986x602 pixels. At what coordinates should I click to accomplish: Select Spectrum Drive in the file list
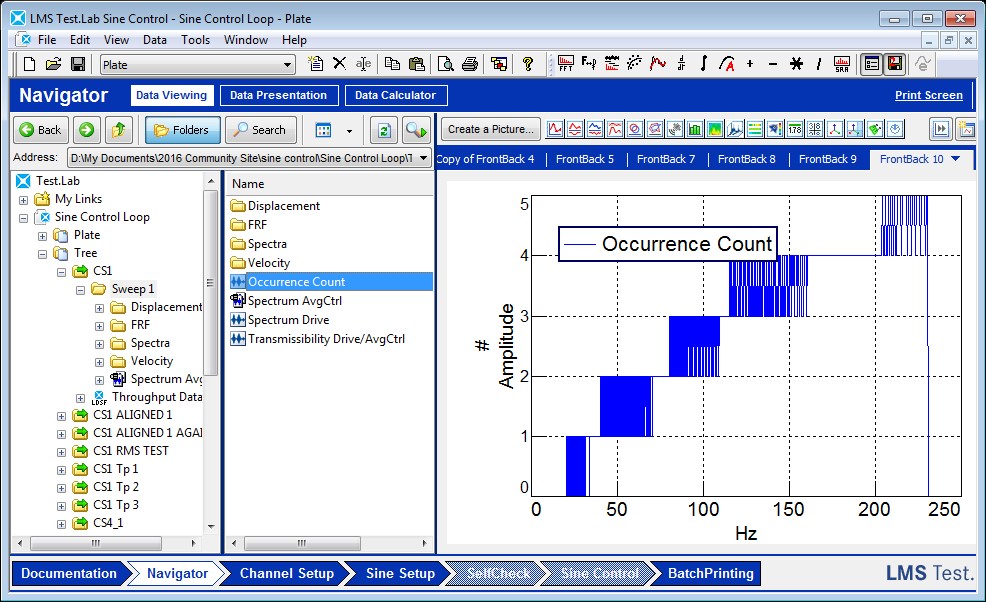288,320
